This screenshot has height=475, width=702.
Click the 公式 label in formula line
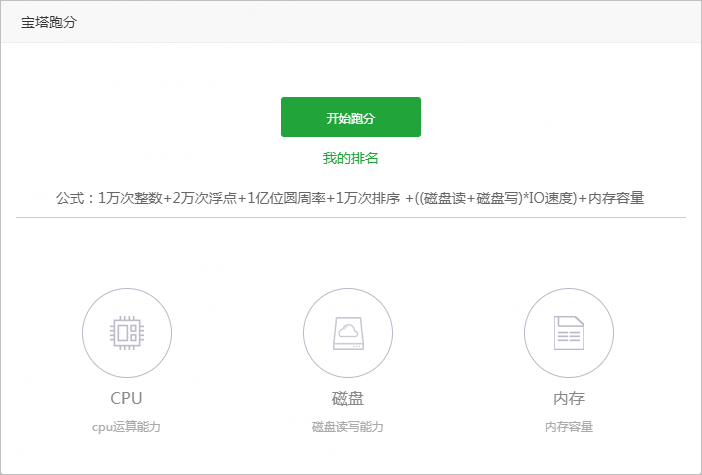tap(73, 198)
